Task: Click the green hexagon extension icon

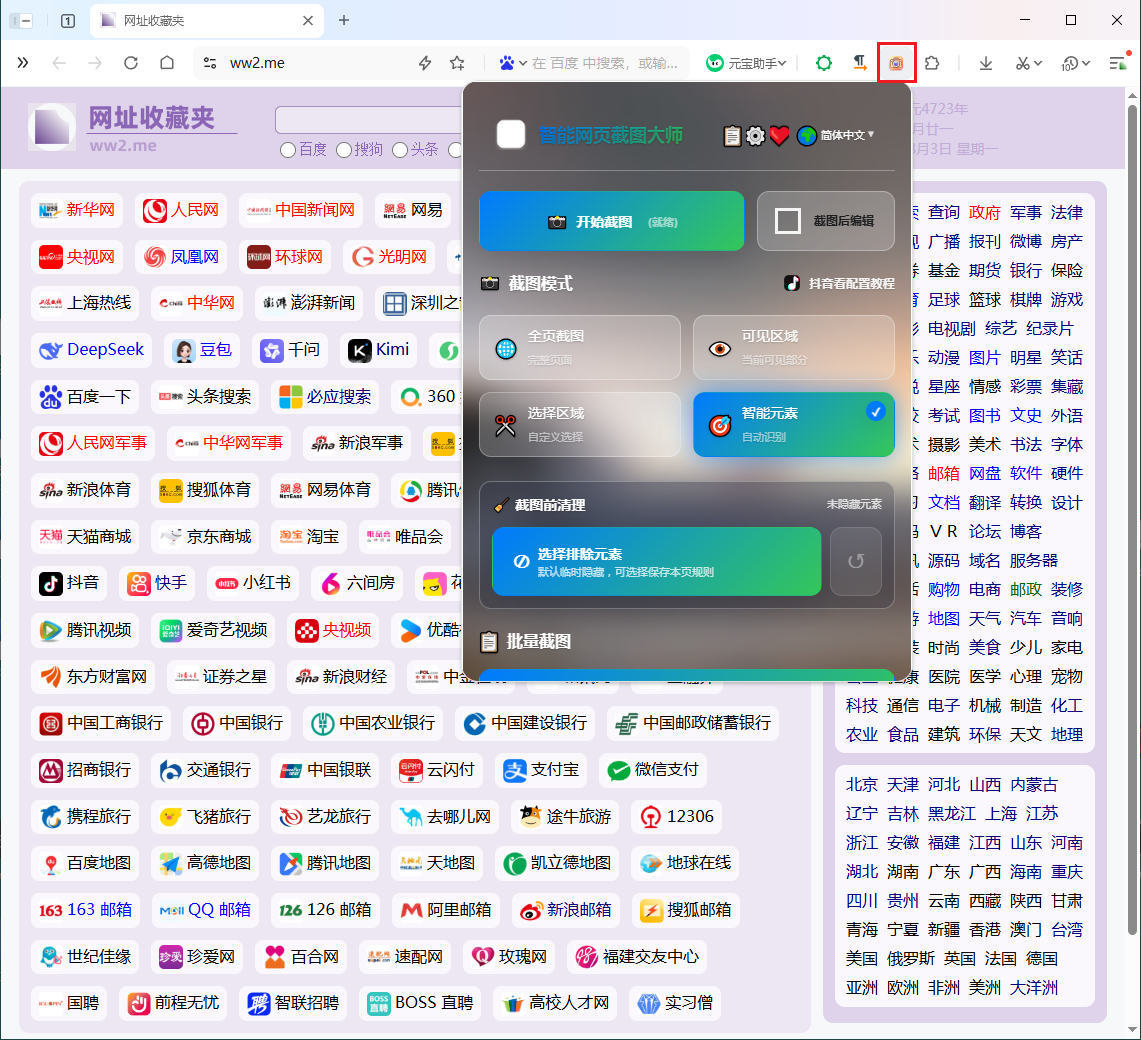Action: (x=824, y=63)
